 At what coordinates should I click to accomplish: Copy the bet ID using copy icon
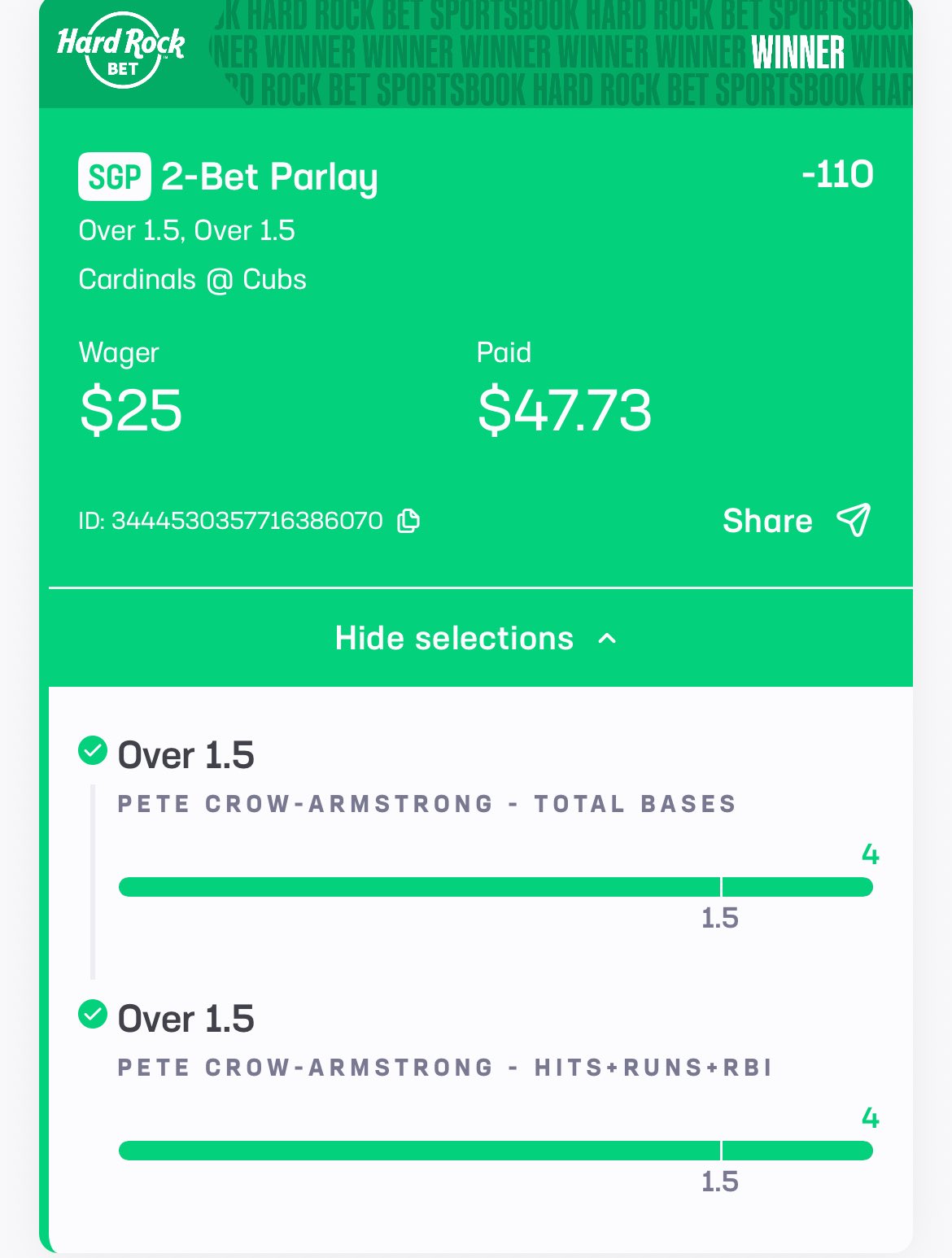click(x=408, y=521)
